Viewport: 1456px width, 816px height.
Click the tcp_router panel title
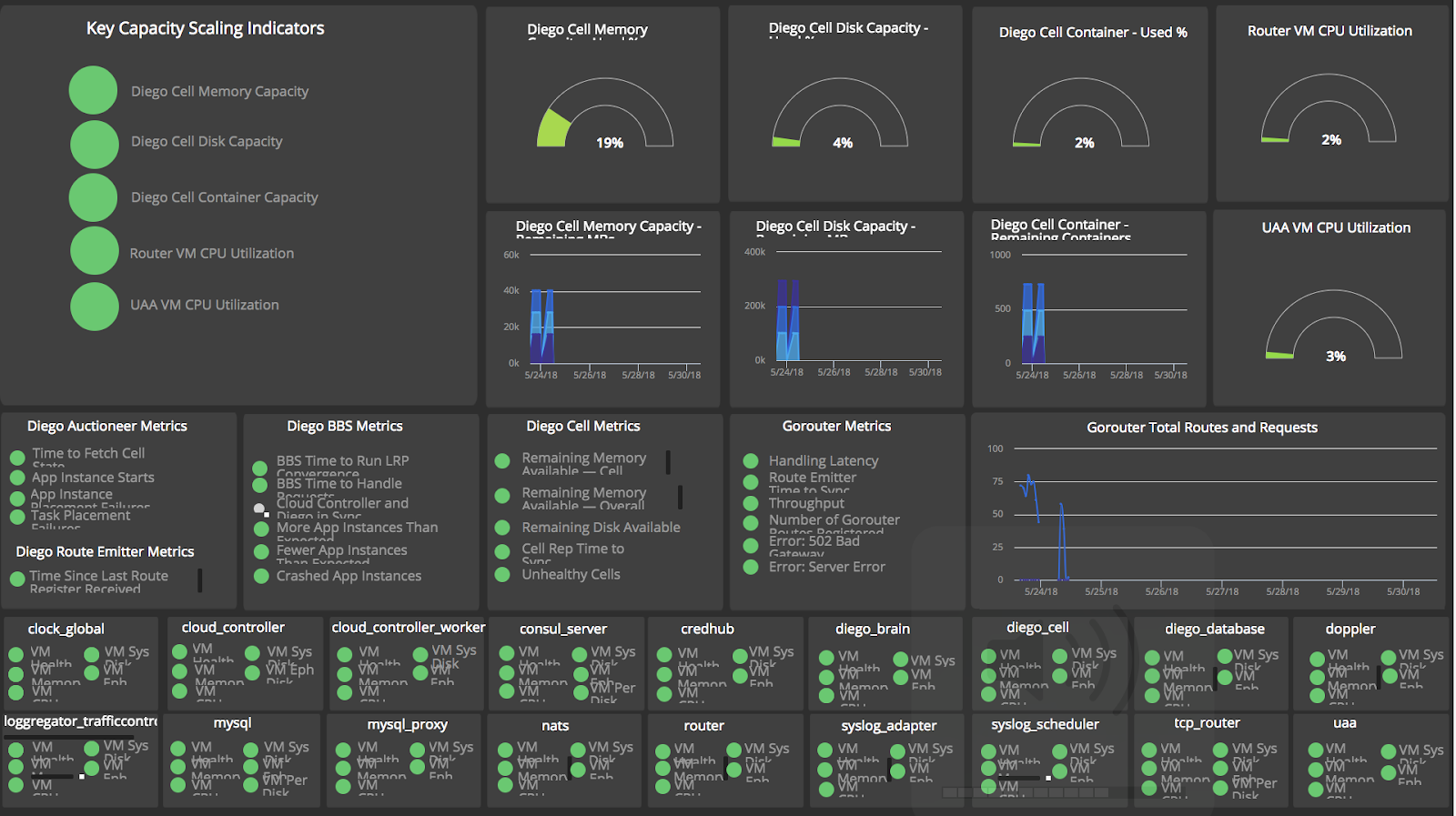(x=1207, y=723)
